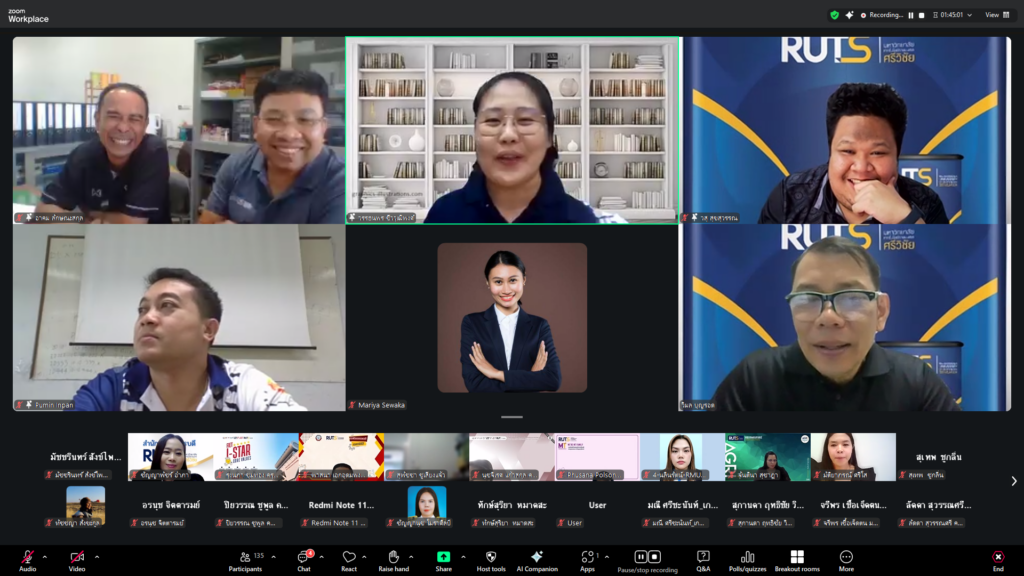Viewport: 1024px width, 576px height.
Task: Select Mariya Sewaka's video tile
Action: coord(512,317)
